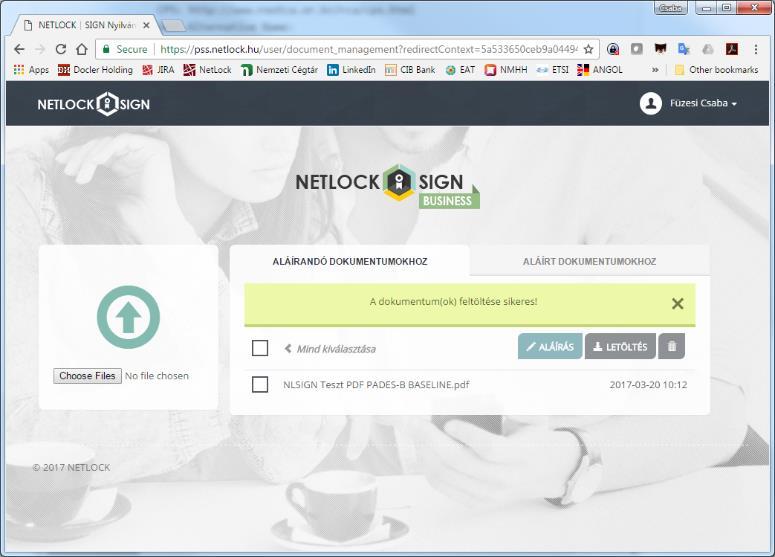Click the Choose Files button
This screenshot has width=775, height=557.
[87, 376]
